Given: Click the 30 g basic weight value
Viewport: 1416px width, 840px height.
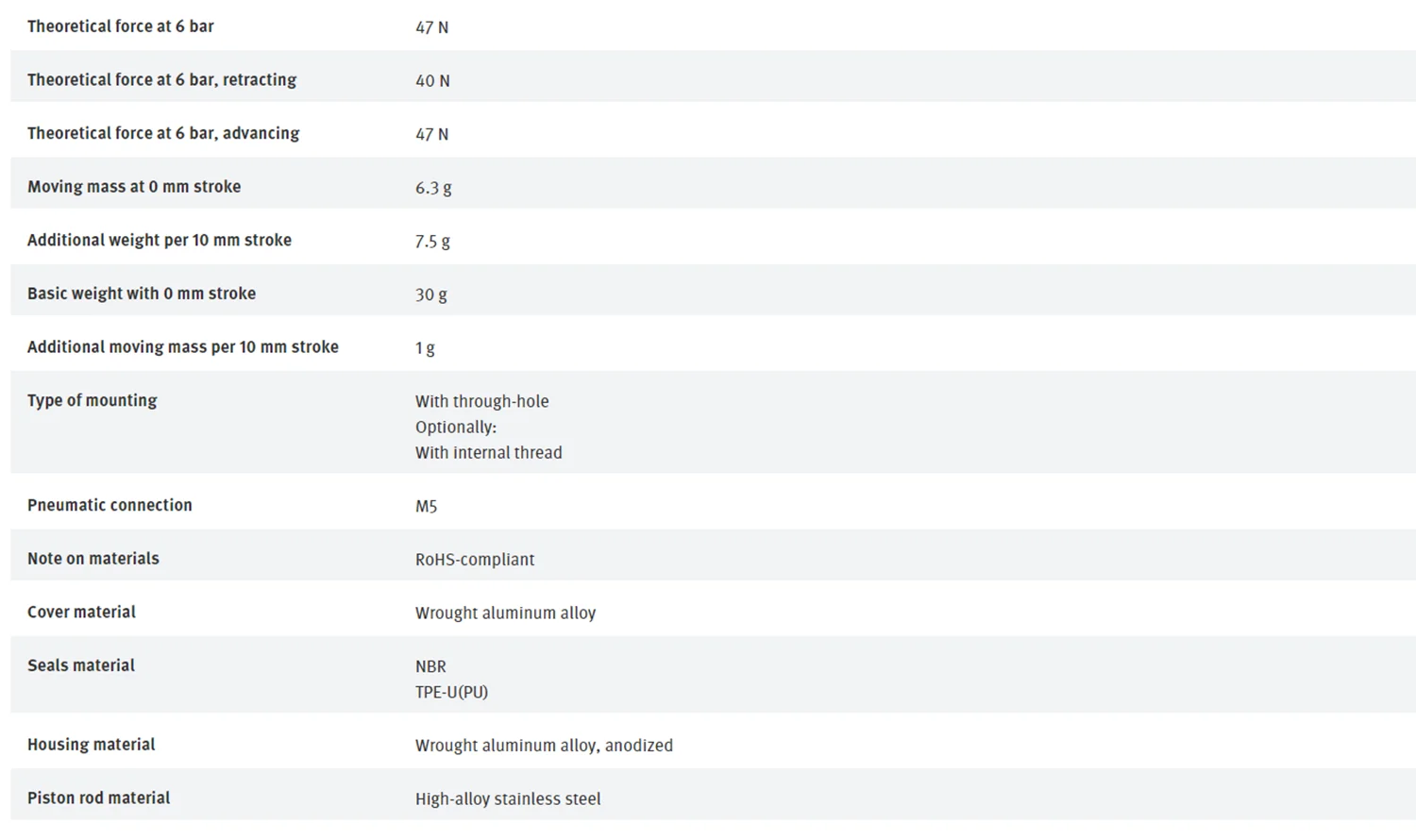Looking at the screenshot, I should (x=431, y=294).
